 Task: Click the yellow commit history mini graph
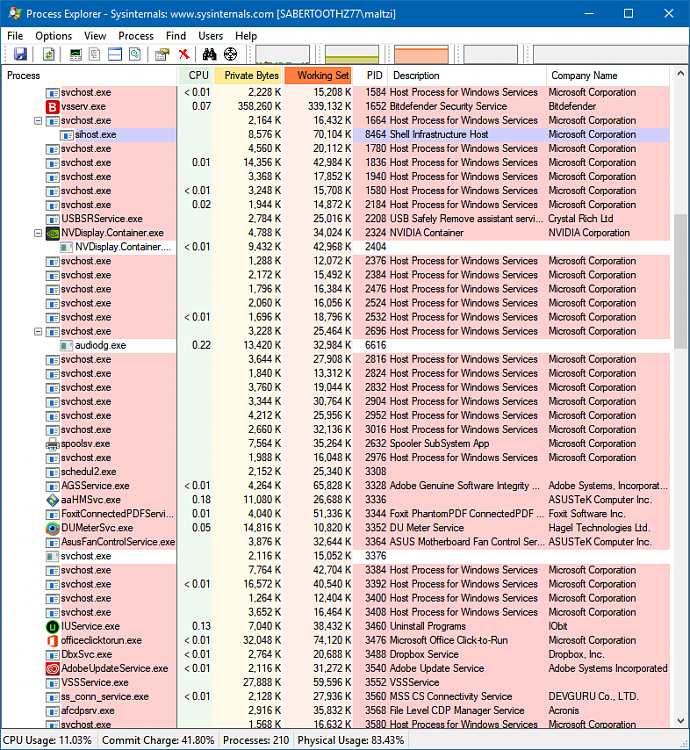(x=352, y=55)
